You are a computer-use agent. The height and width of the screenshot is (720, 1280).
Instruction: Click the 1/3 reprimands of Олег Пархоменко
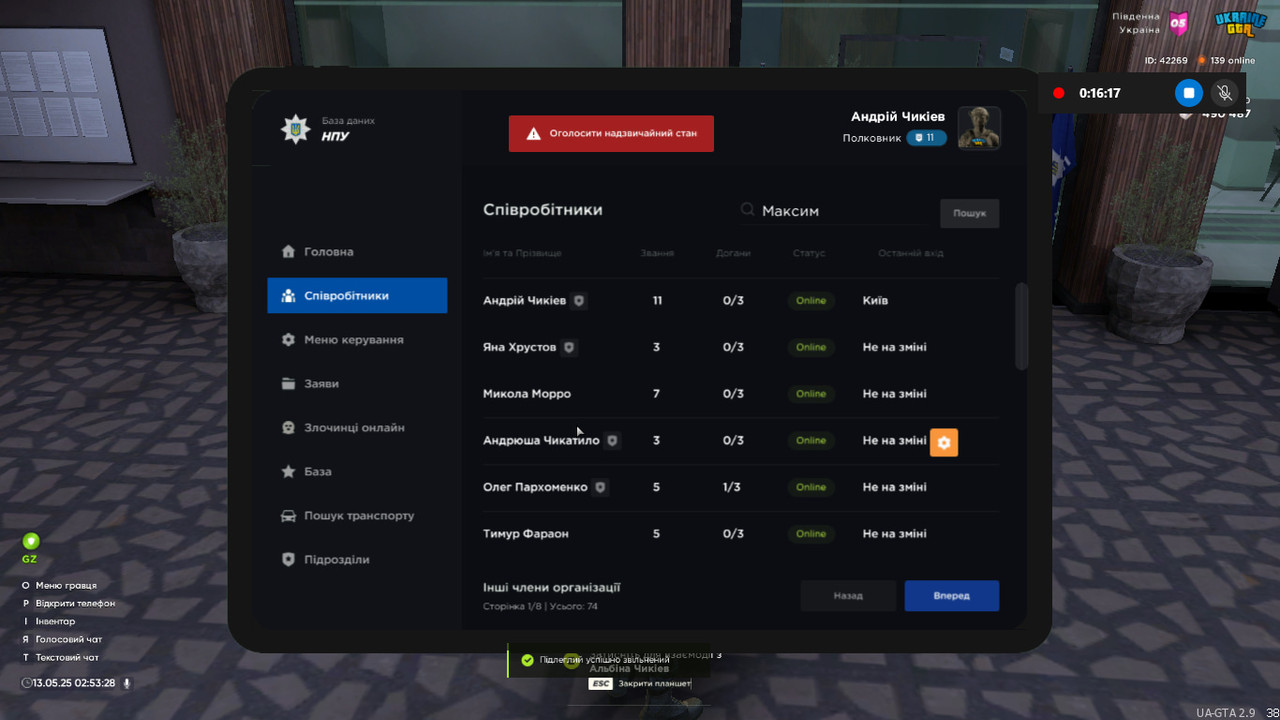[x=733, y=488]
